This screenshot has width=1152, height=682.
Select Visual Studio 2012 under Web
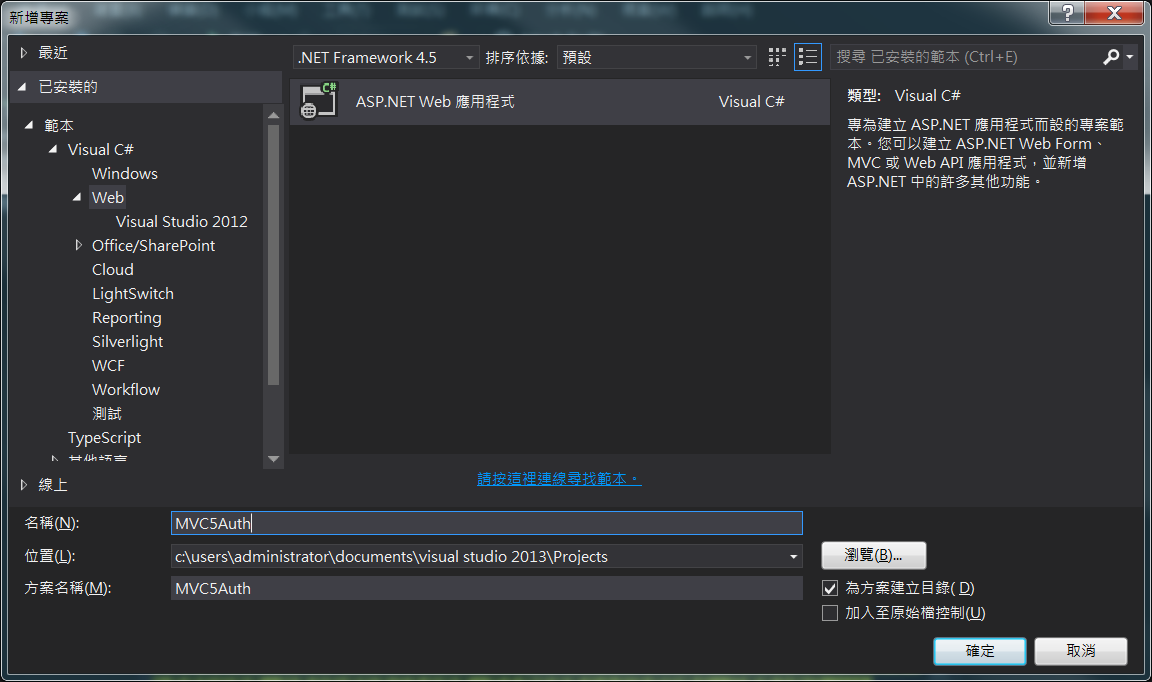[181, 221]
